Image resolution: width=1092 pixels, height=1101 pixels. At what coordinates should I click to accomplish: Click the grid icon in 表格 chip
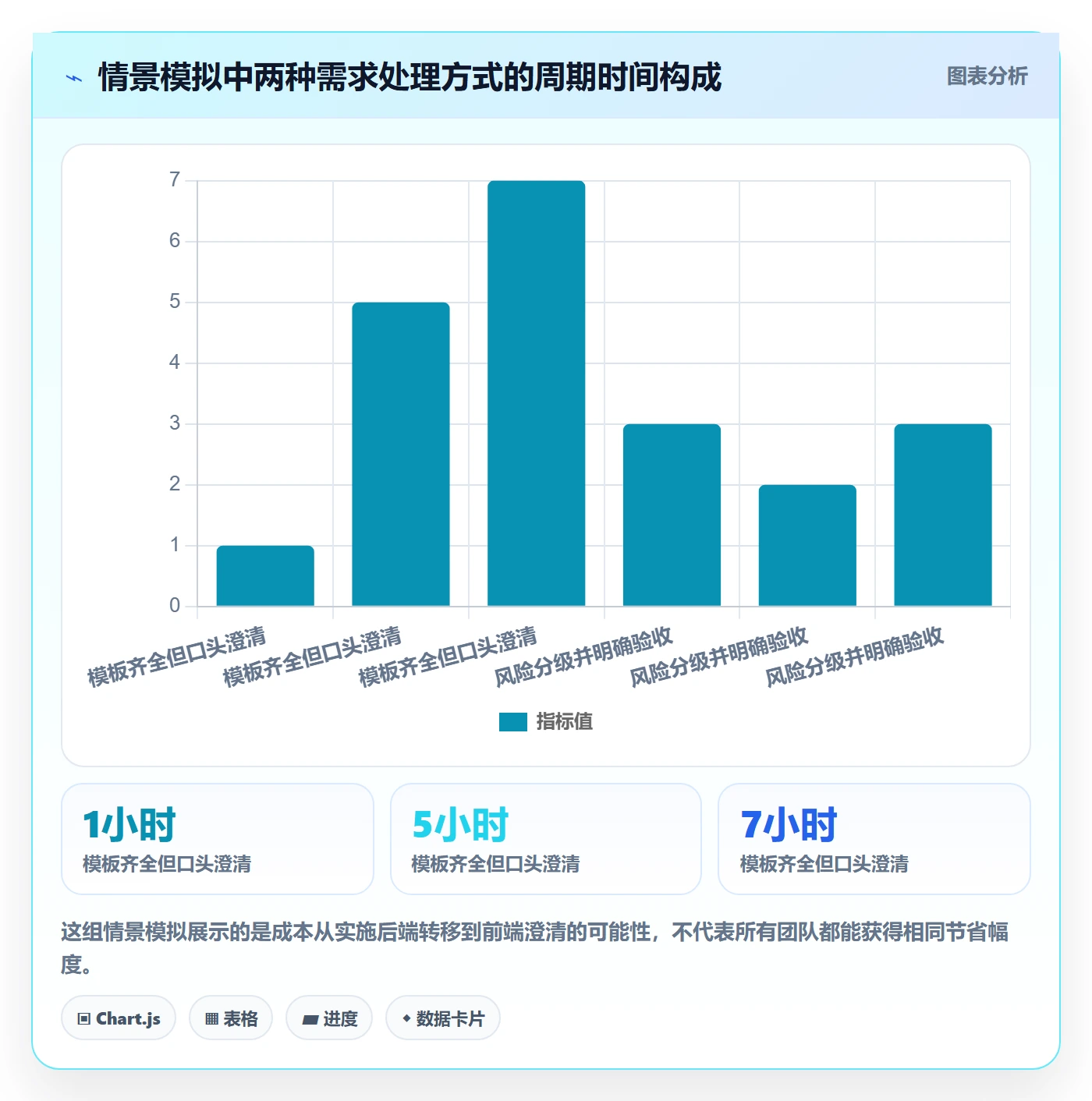pos(212,1019)
